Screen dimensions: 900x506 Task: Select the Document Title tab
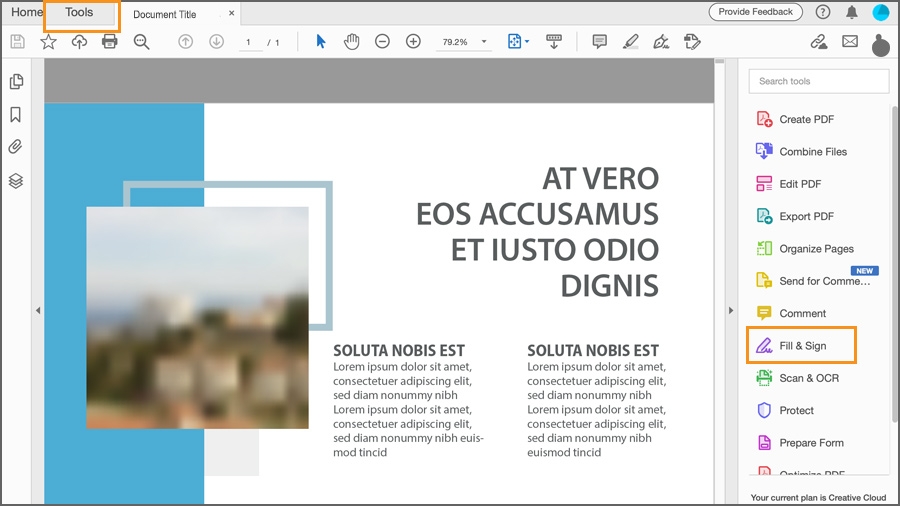(x=165, y=14)
